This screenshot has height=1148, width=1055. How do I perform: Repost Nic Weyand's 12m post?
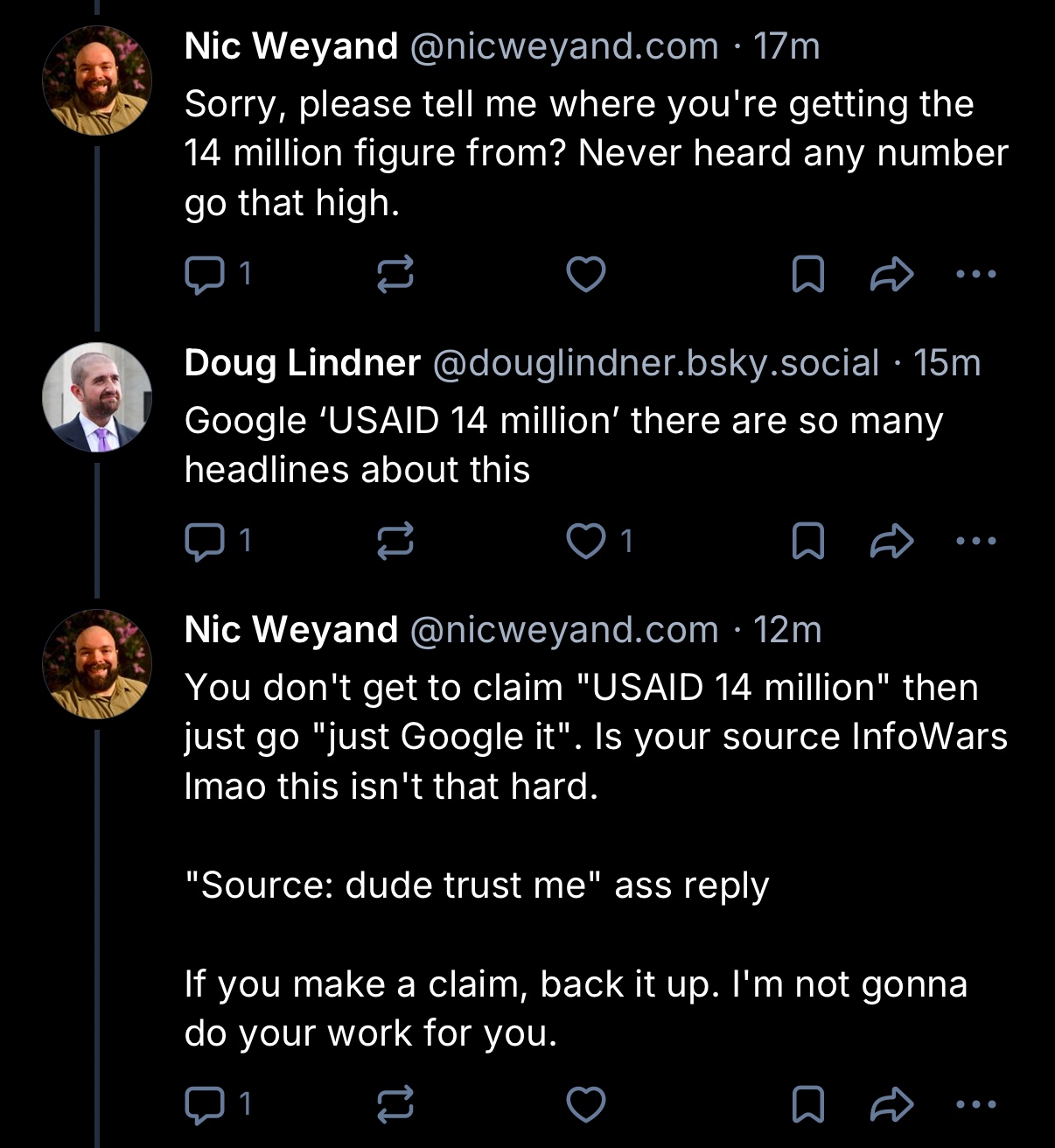coord(395,1105)
